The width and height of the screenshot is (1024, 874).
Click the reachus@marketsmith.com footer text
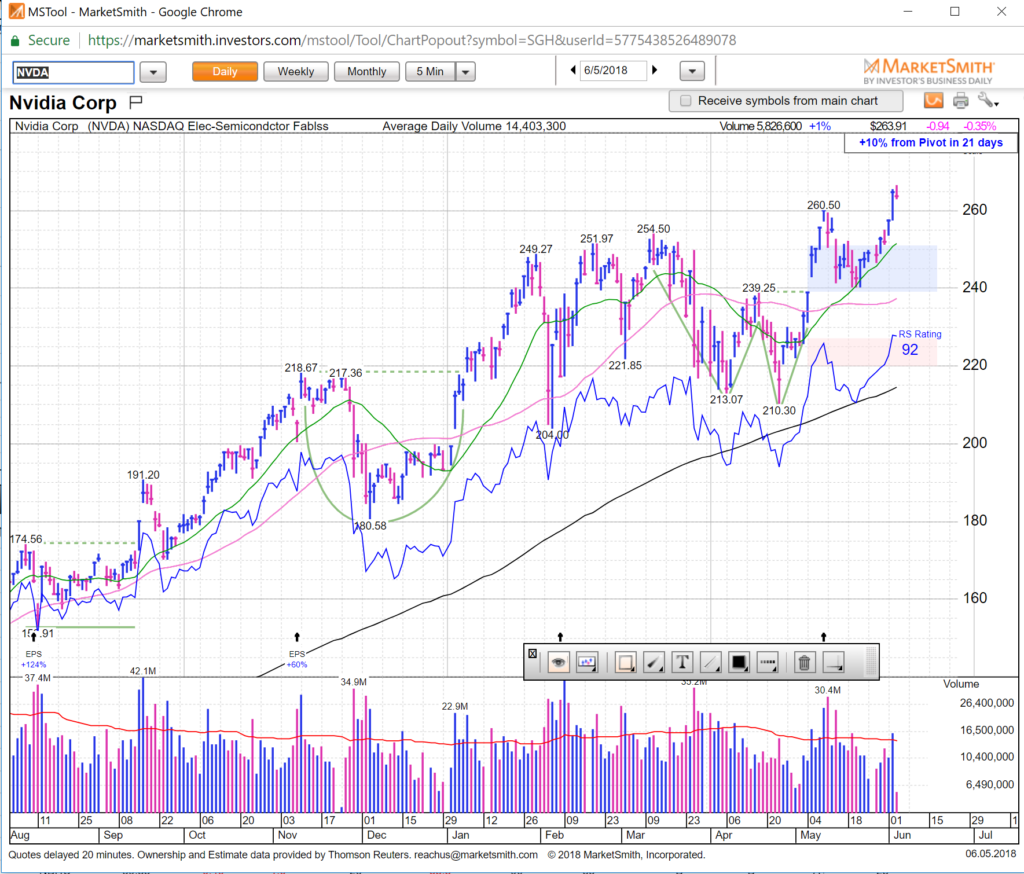click(476, 854)
